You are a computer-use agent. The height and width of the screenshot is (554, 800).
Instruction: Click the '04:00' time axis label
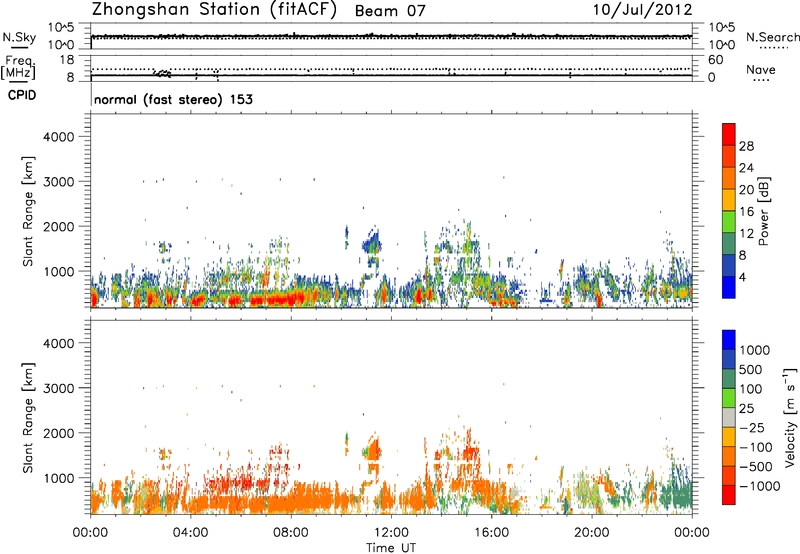point(190,533)
